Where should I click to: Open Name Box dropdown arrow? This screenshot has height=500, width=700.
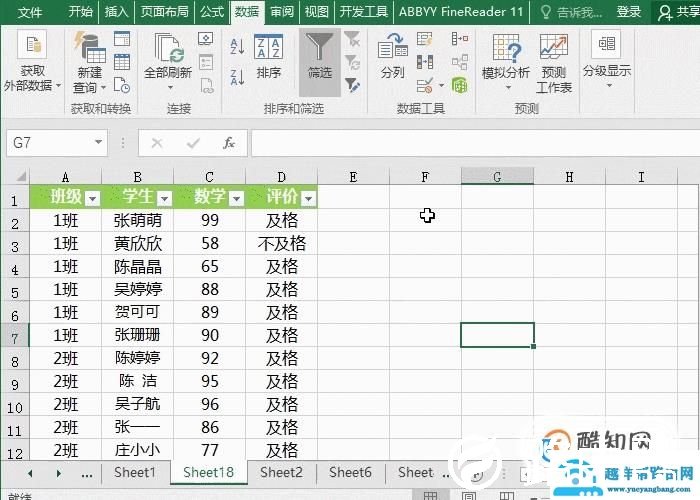tap(98, 142)
